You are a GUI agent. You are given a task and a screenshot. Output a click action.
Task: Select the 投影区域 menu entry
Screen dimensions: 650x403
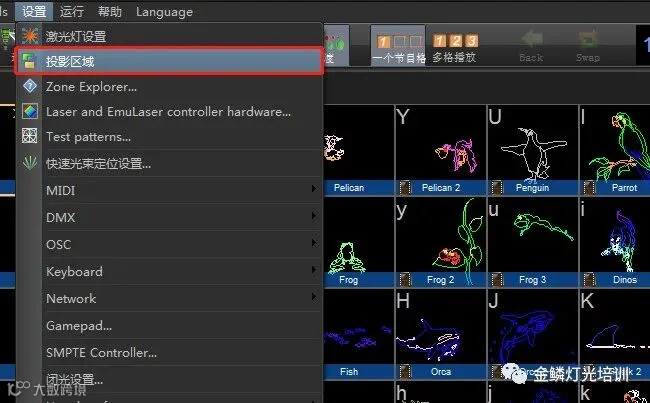[x=169, y=61]
